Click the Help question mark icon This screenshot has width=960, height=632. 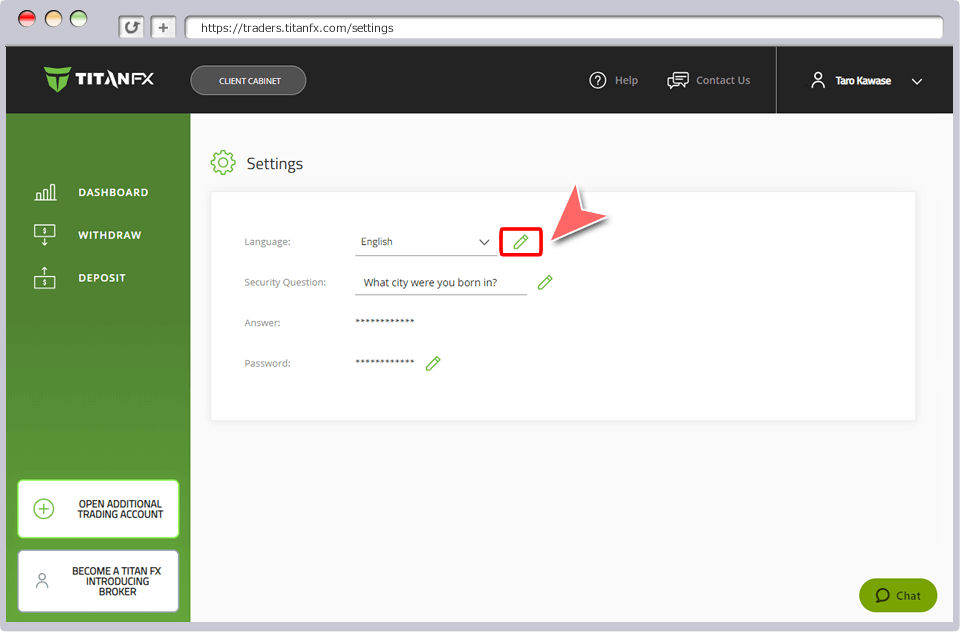coord(598,81)
